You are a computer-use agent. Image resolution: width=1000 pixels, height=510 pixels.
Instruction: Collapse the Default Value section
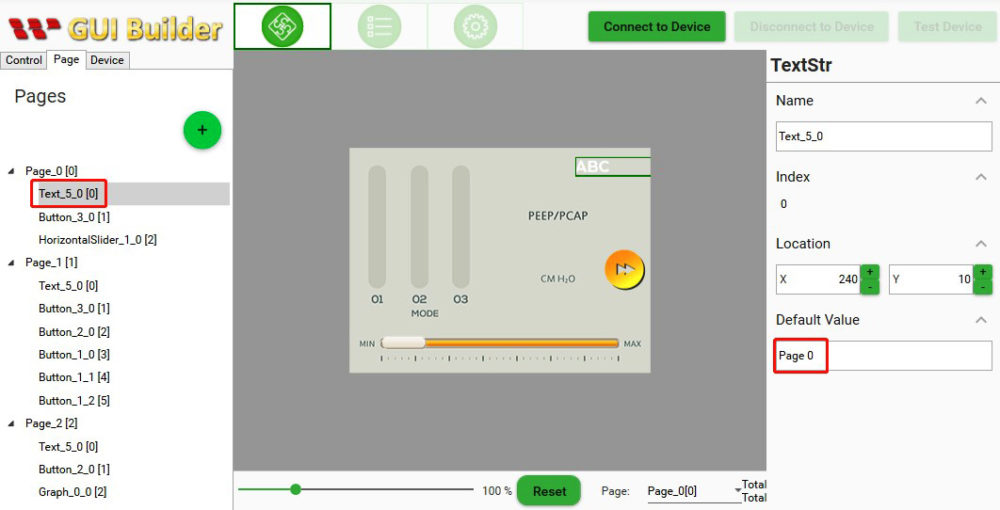pos(981,320)
